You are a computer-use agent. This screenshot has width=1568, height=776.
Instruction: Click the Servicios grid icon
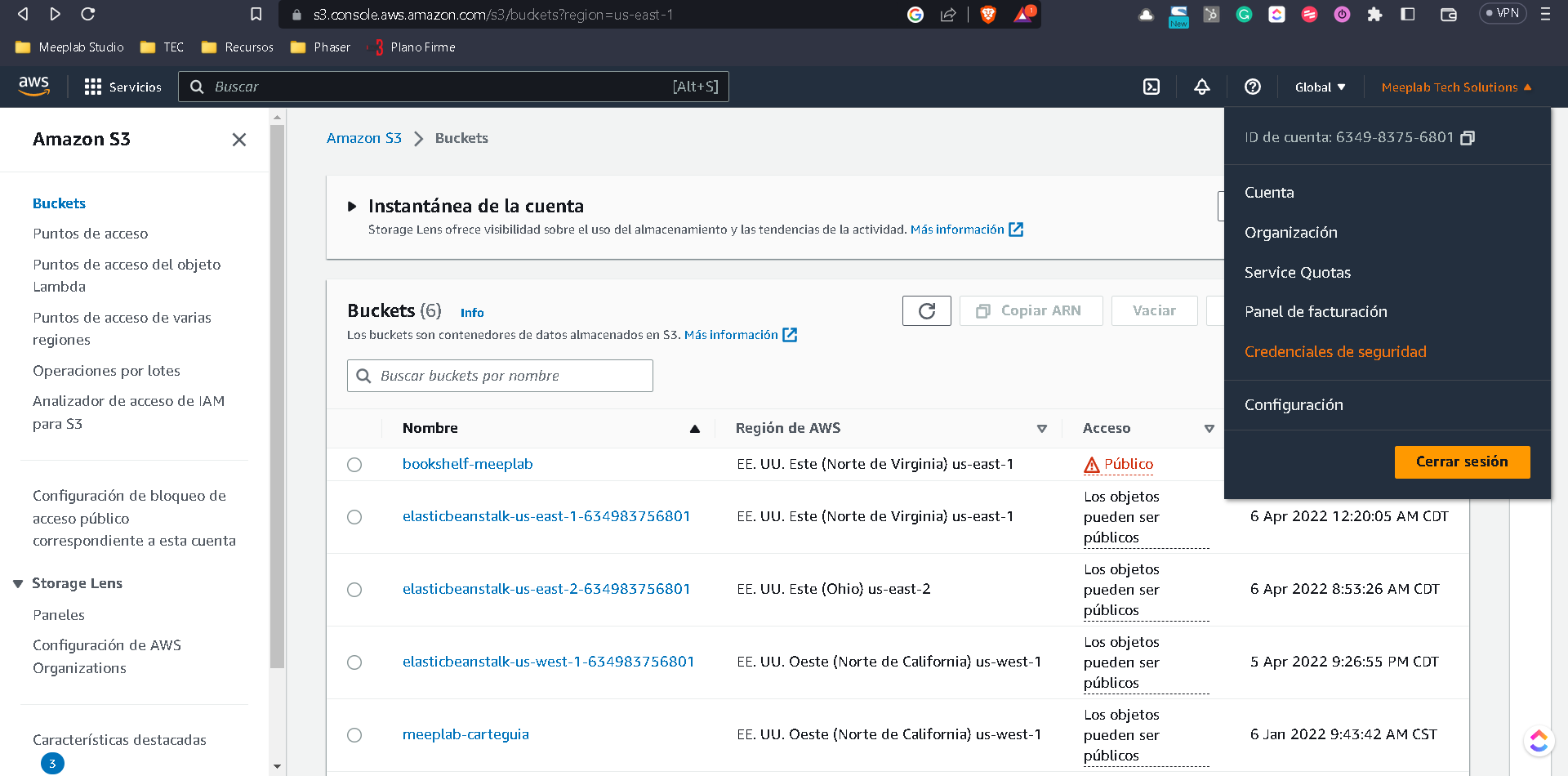tap(93, 87)
